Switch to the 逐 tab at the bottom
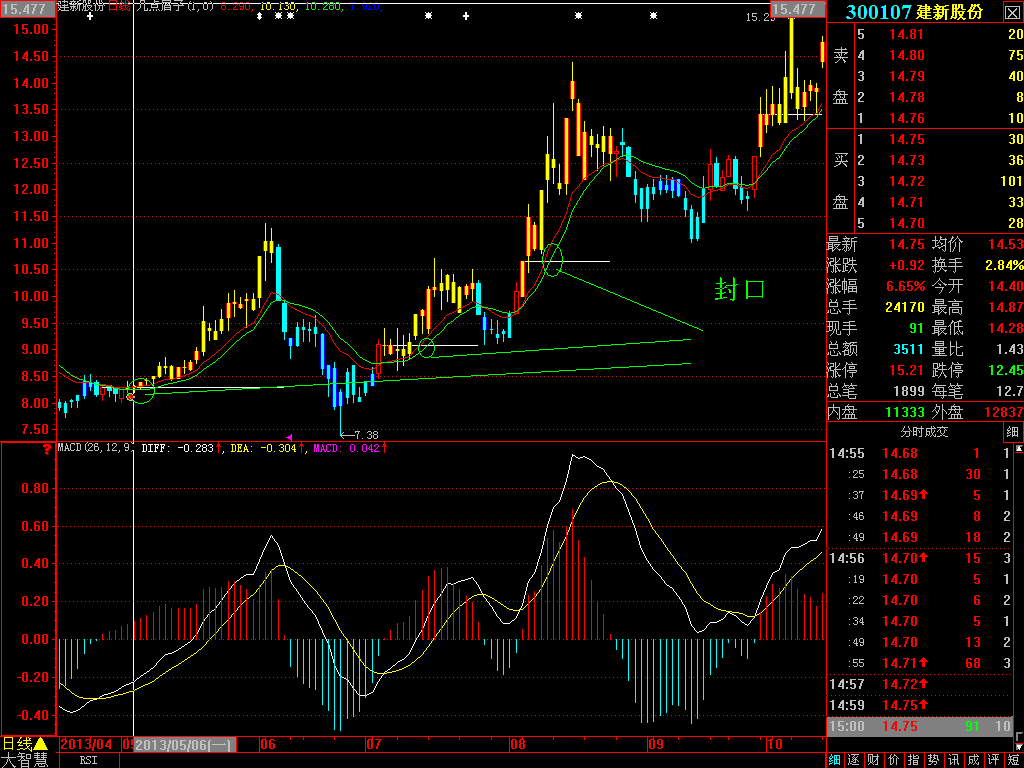 pos(854,760)
